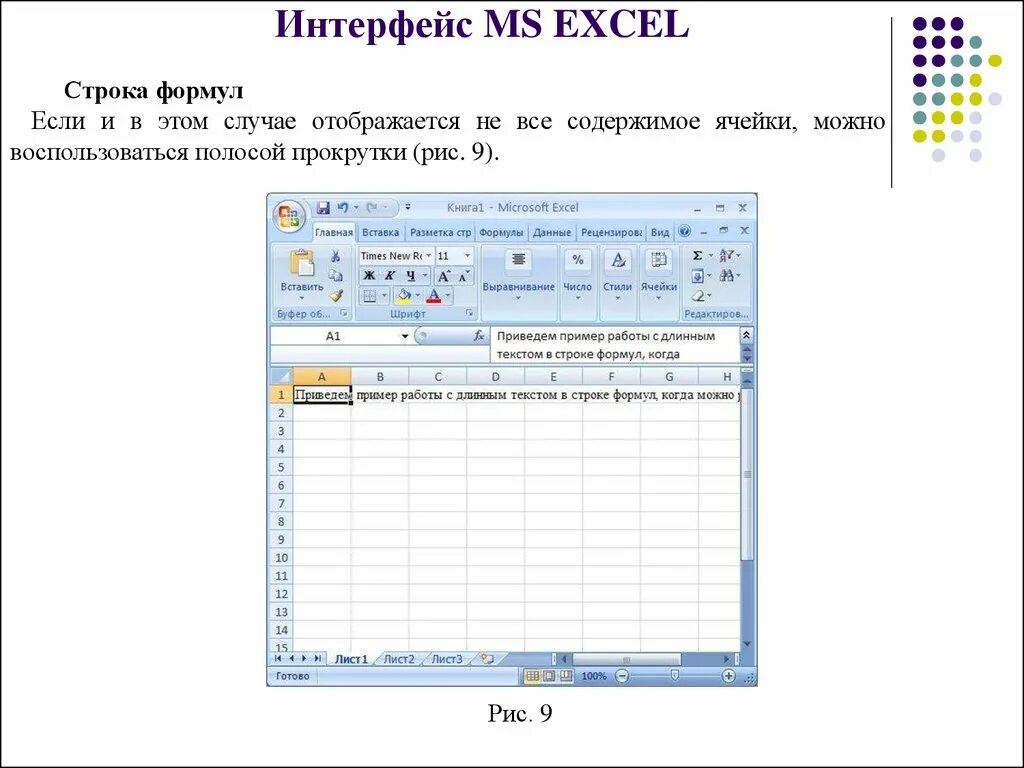Click the Fill down arrow icon
Image resolution: width=1024 pixels, height=768 pixels.
click(697, 276)
